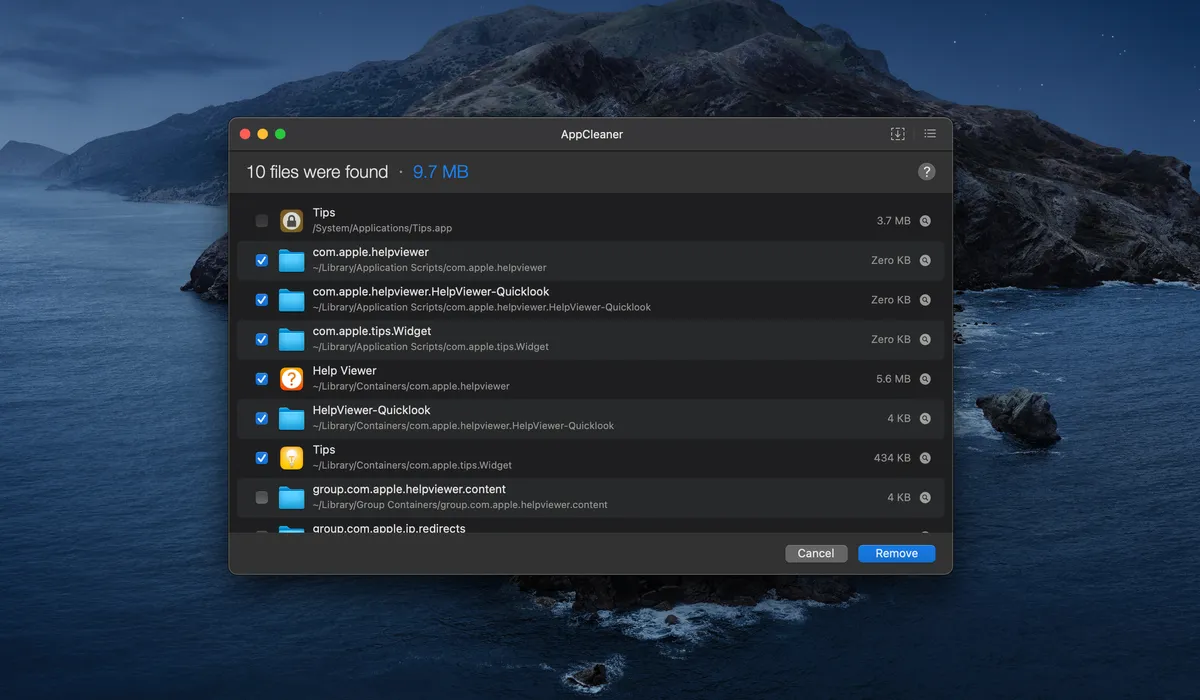
Task: Click magnifier icon for com.apple.helpviewer row
Action: 925,260
